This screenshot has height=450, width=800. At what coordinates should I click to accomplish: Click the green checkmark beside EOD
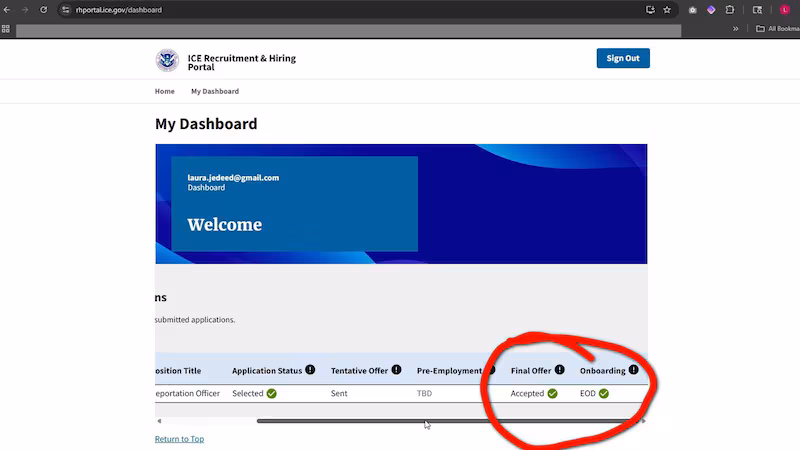click(x=604, y=393)
